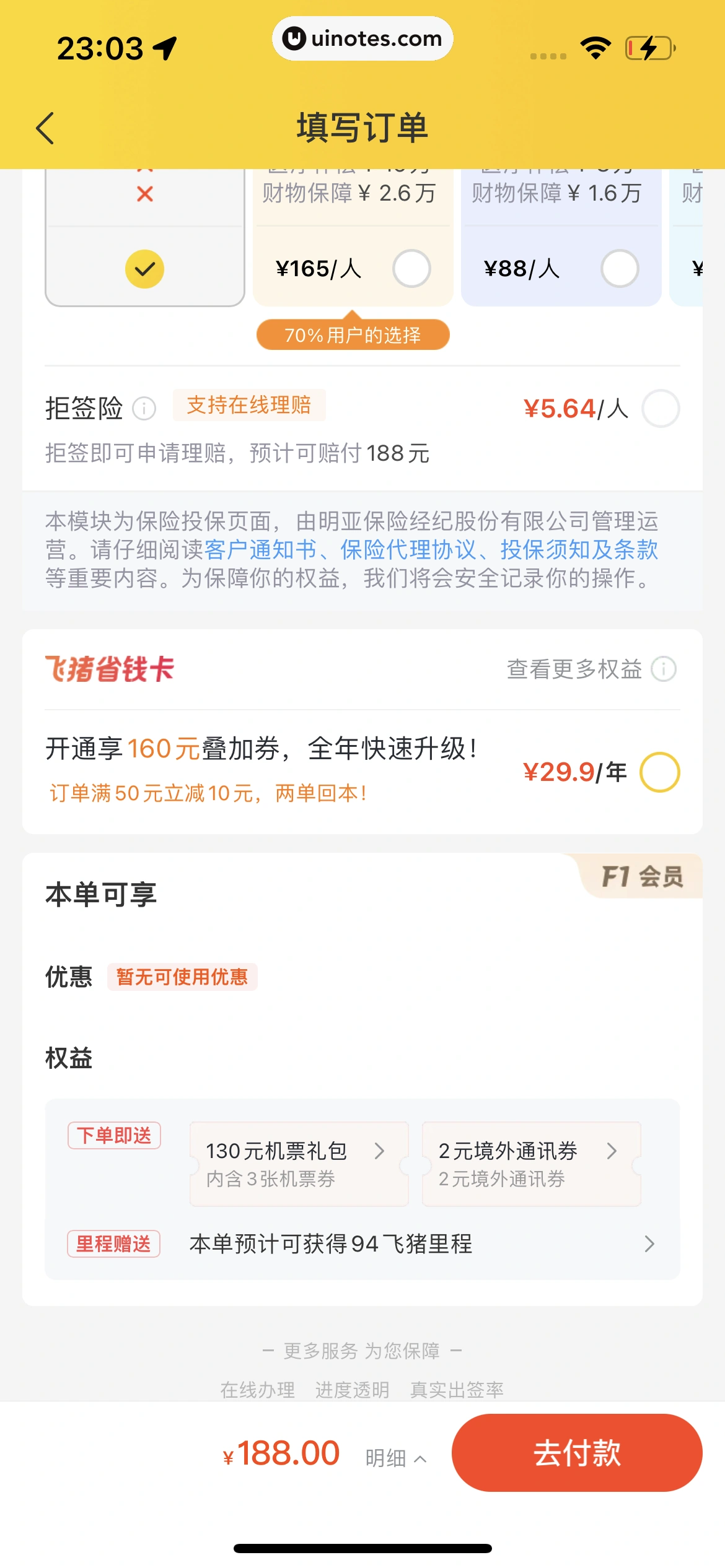Expand the 明细 price breakdown

(395, 1458)
